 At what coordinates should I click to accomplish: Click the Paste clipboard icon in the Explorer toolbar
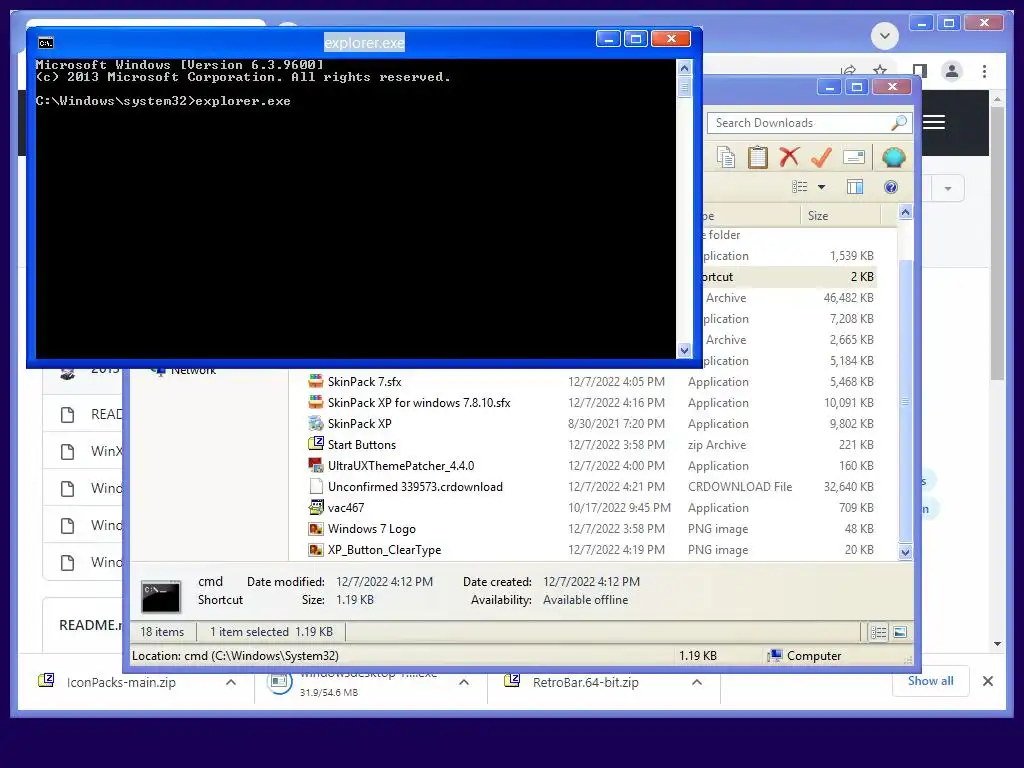click(x=757, y=157)
